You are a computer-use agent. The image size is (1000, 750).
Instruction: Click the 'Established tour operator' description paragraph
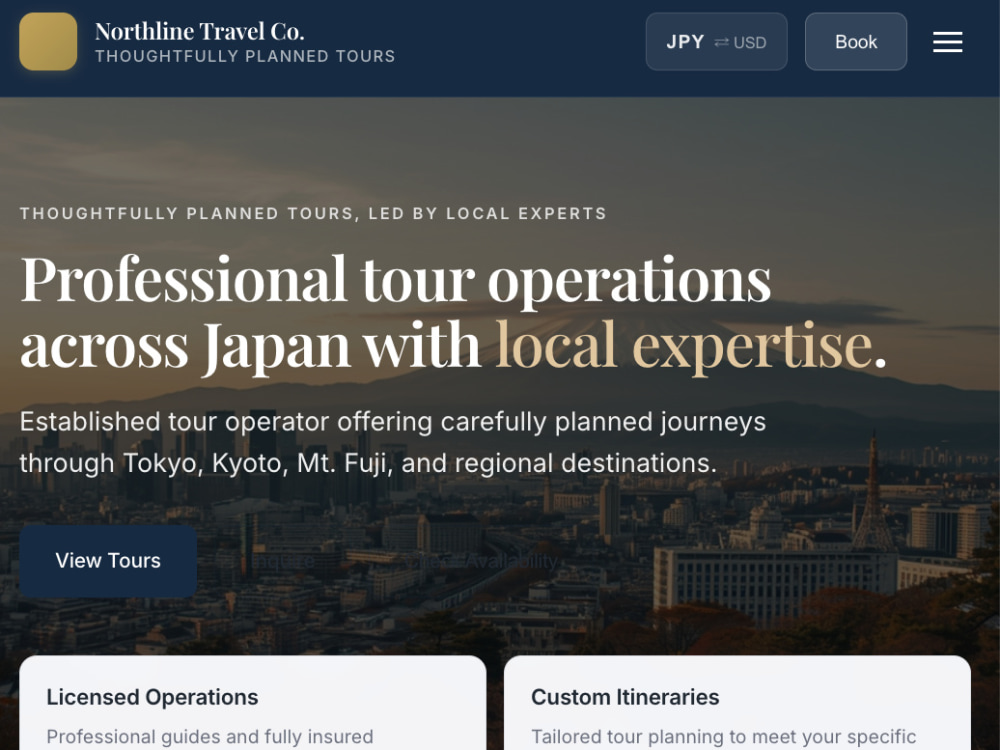393,443
